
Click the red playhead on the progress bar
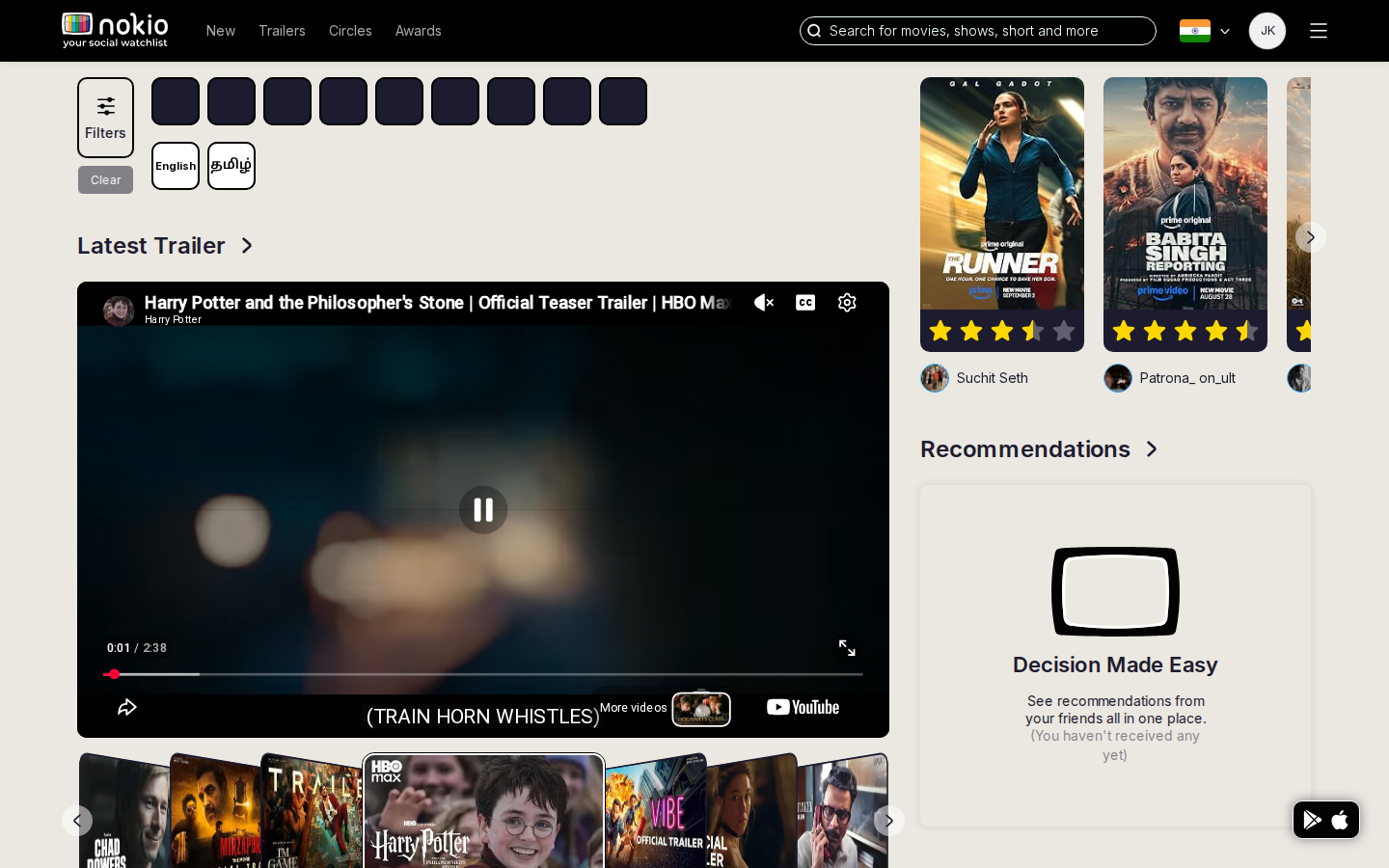pyautogui.click(x=114, y=674)
